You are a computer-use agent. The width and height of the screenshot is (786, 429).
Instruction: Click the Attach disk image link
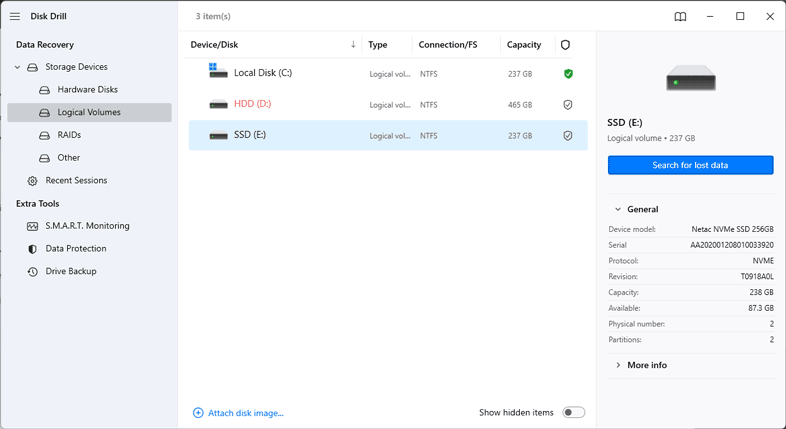pyautogui.click(x=246, y=413)
